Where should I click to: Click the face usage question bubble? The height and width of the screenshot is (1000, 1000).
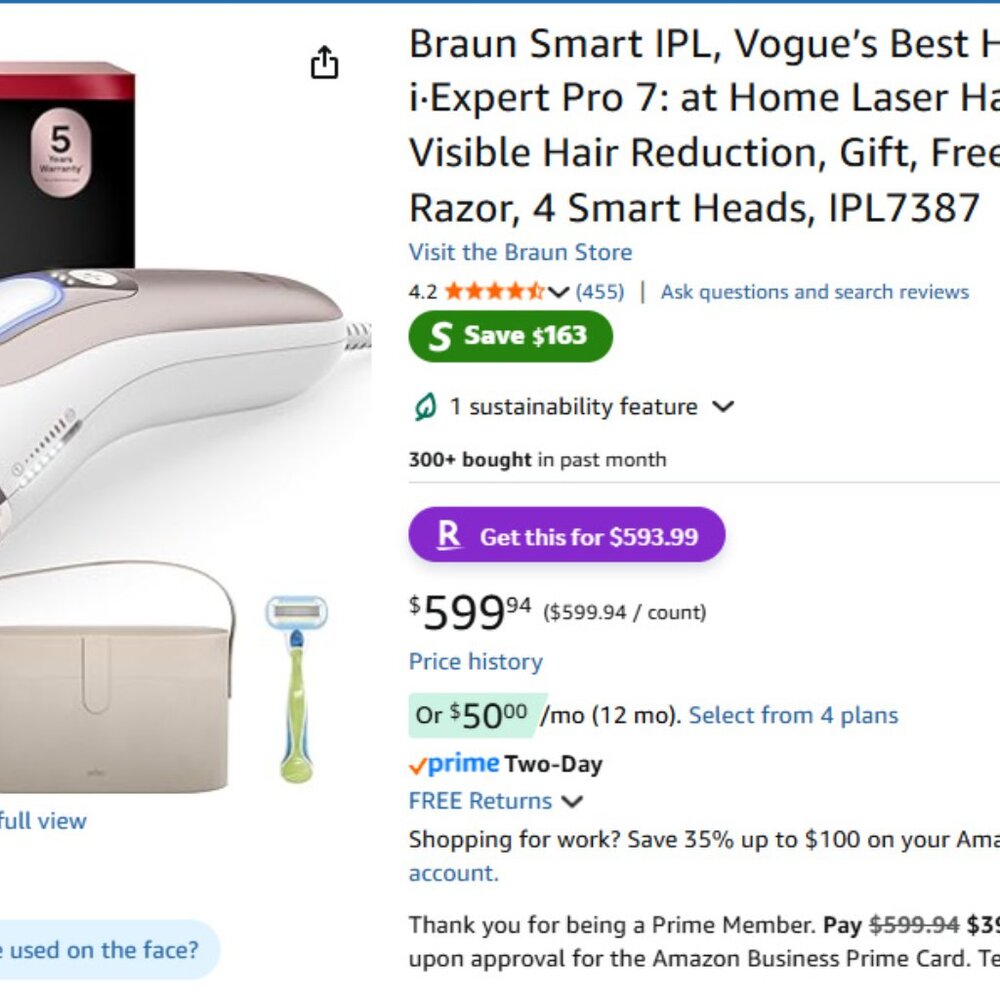click(100, 950)
